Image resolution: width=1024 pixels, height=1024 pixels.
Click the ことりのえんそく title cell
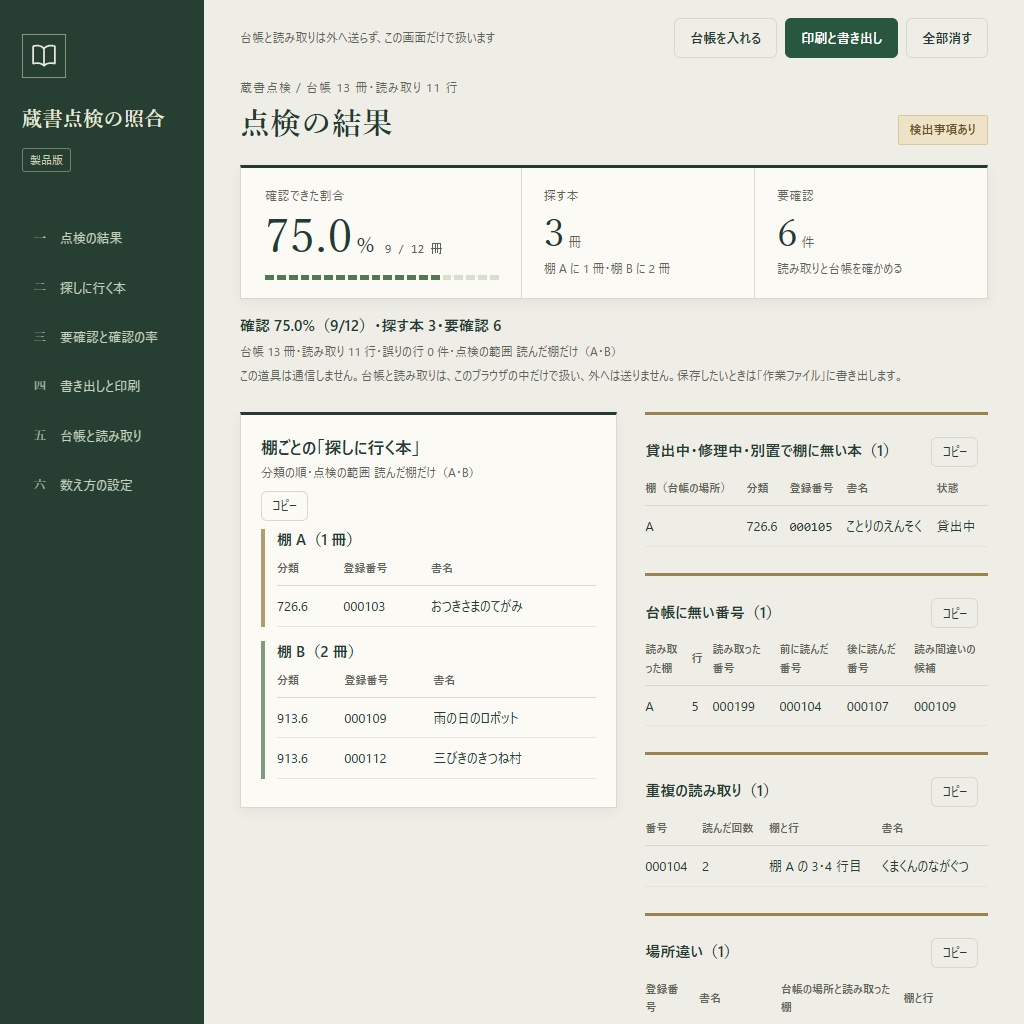click(x=884, y=526)
